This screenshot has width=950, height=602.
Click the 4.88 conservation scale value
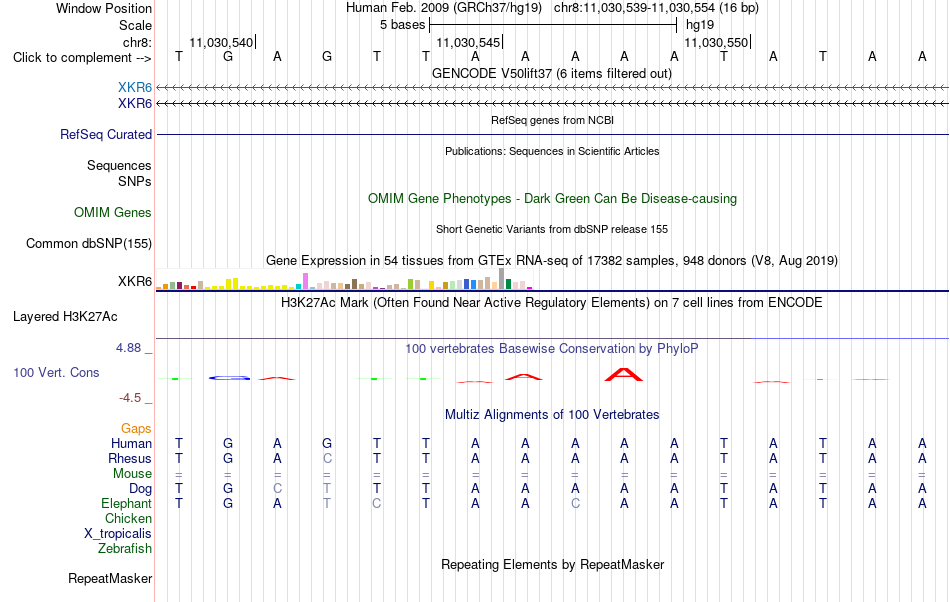pyautogui.click(x=128, y=348)
